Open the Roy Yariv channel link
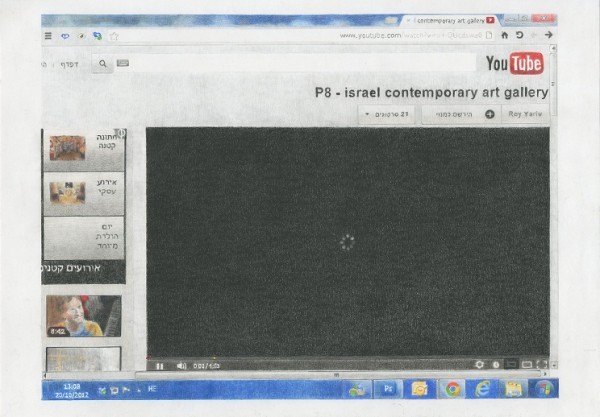Image resolution: width=600 pixels, height=417 pixels. tap(525, 114)
